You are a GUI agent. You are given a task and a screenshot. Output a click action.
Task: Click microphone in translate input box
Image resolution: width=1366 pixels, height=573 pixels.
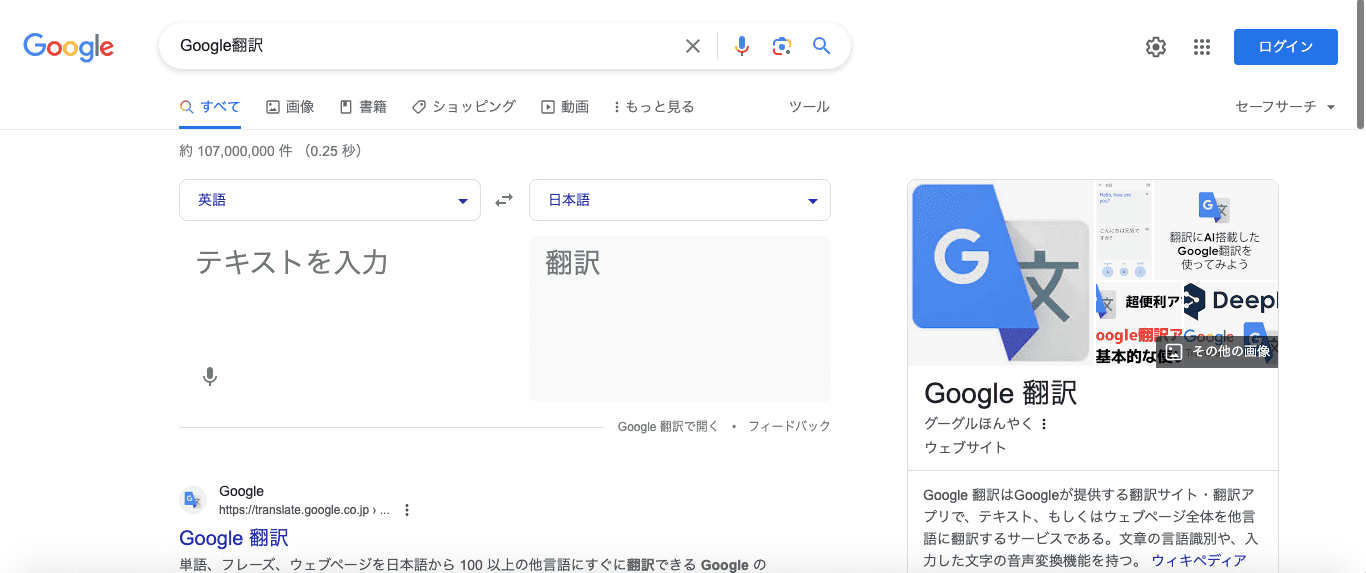pyautogui.click(x=209, y=377)
